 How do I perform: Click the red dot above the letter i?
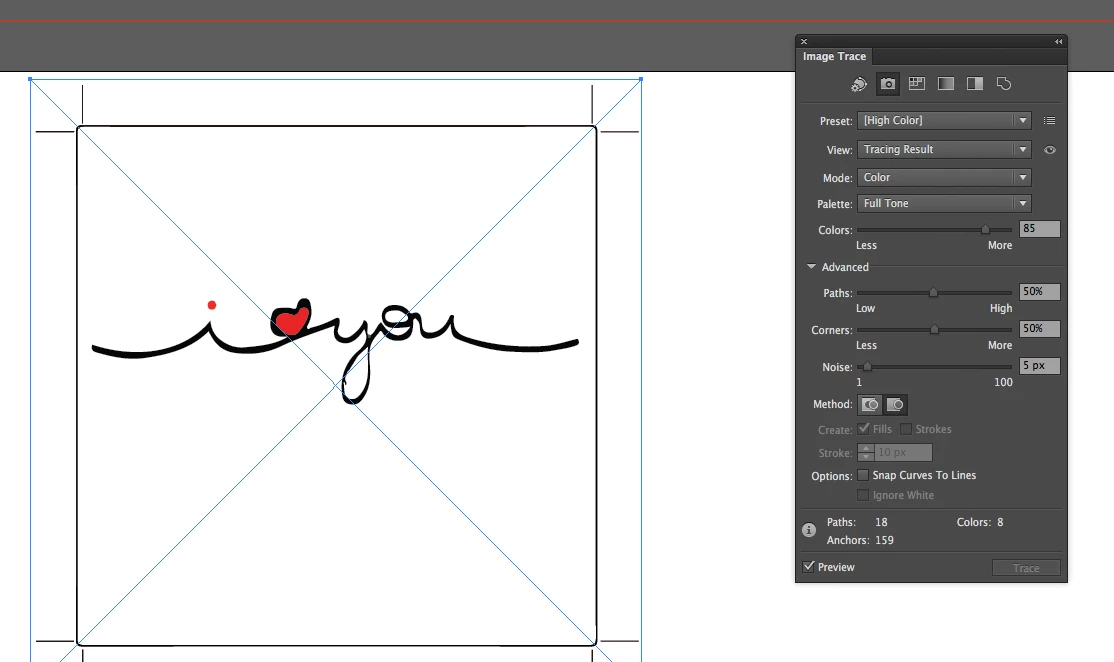coord(212,305)
